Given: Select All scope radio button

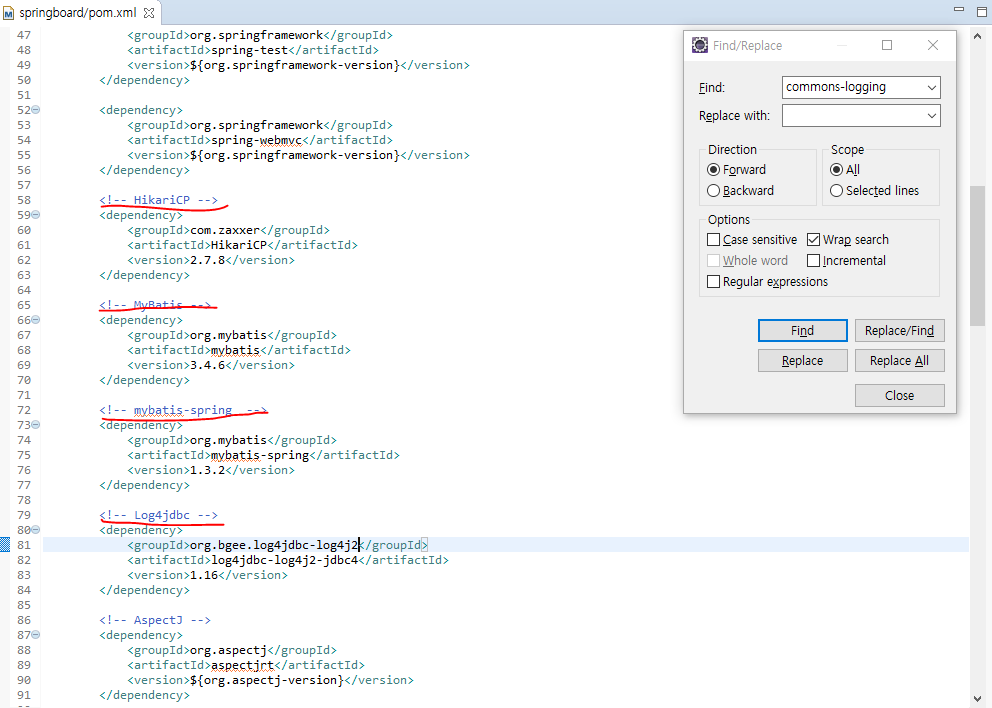Looking at the screenshot, I should coord(836,170).
